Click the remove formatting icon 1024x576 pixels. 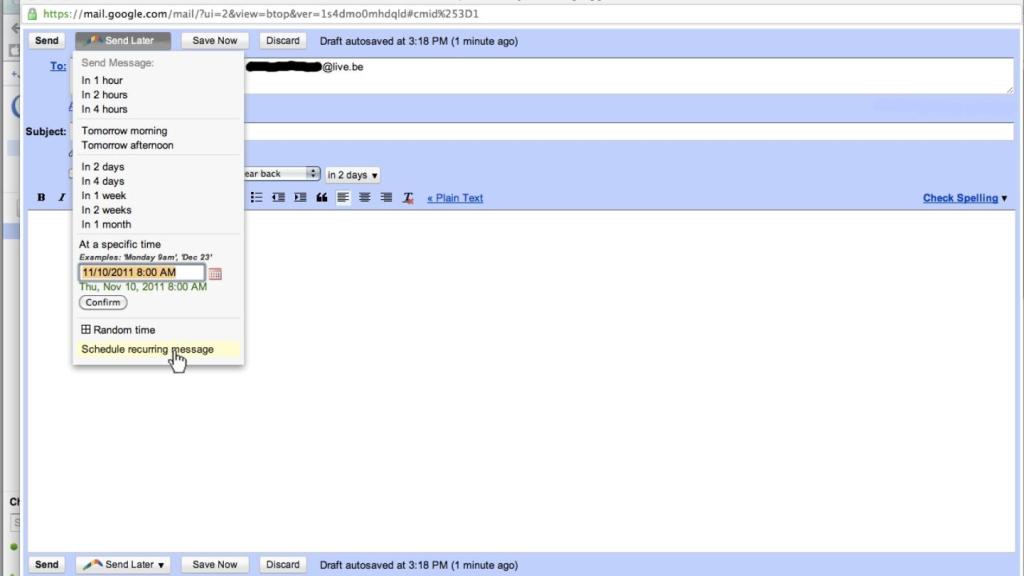pos(408,198)
